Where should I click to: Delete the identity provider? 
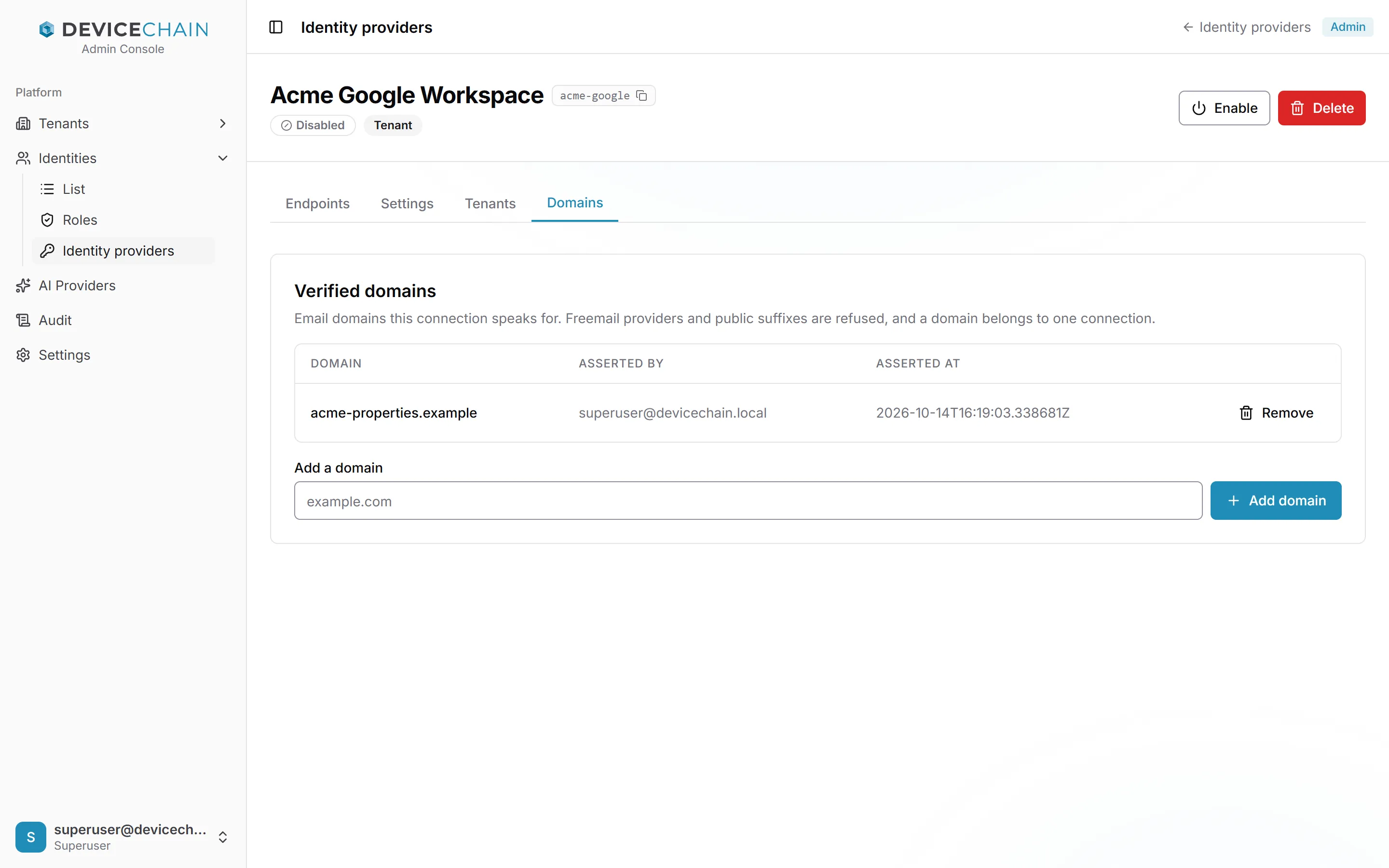[x=1321, y=108]
